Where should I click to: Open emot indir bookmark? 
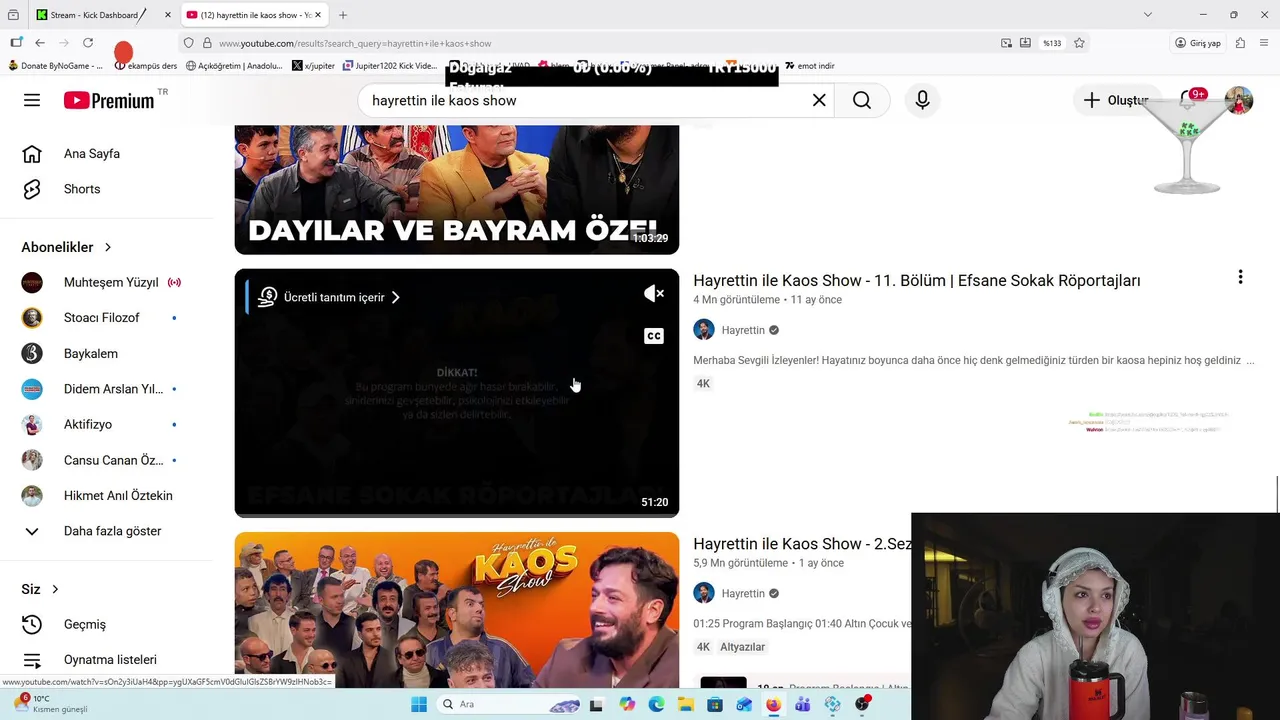[x=810, y=66]
